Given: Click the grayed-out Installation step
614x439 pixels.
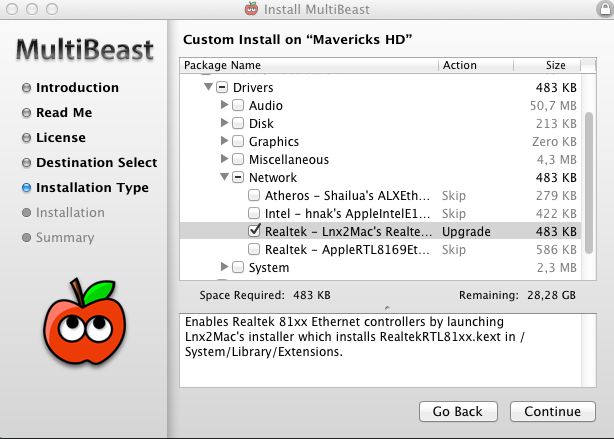Looking at the screenshot, I should pyautogui.click(x=63, y=213).
